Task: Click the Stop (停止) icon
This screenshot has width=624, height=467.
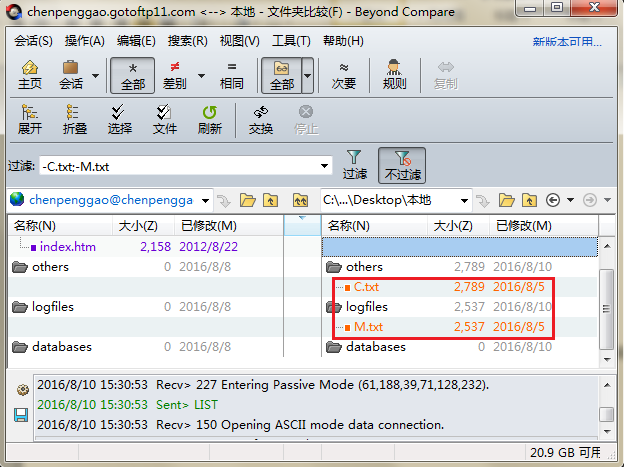Action: 306,119
